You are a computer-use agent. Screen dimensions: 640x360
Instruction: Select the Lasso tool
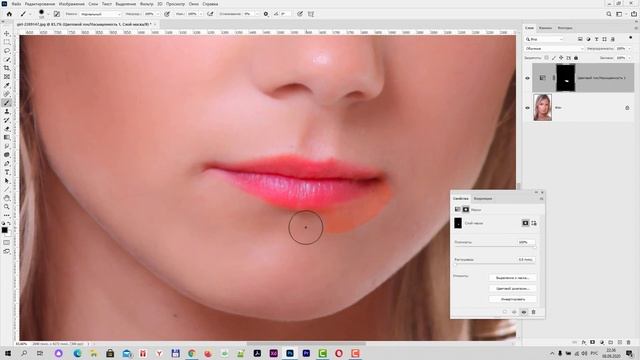pos(7,51)
